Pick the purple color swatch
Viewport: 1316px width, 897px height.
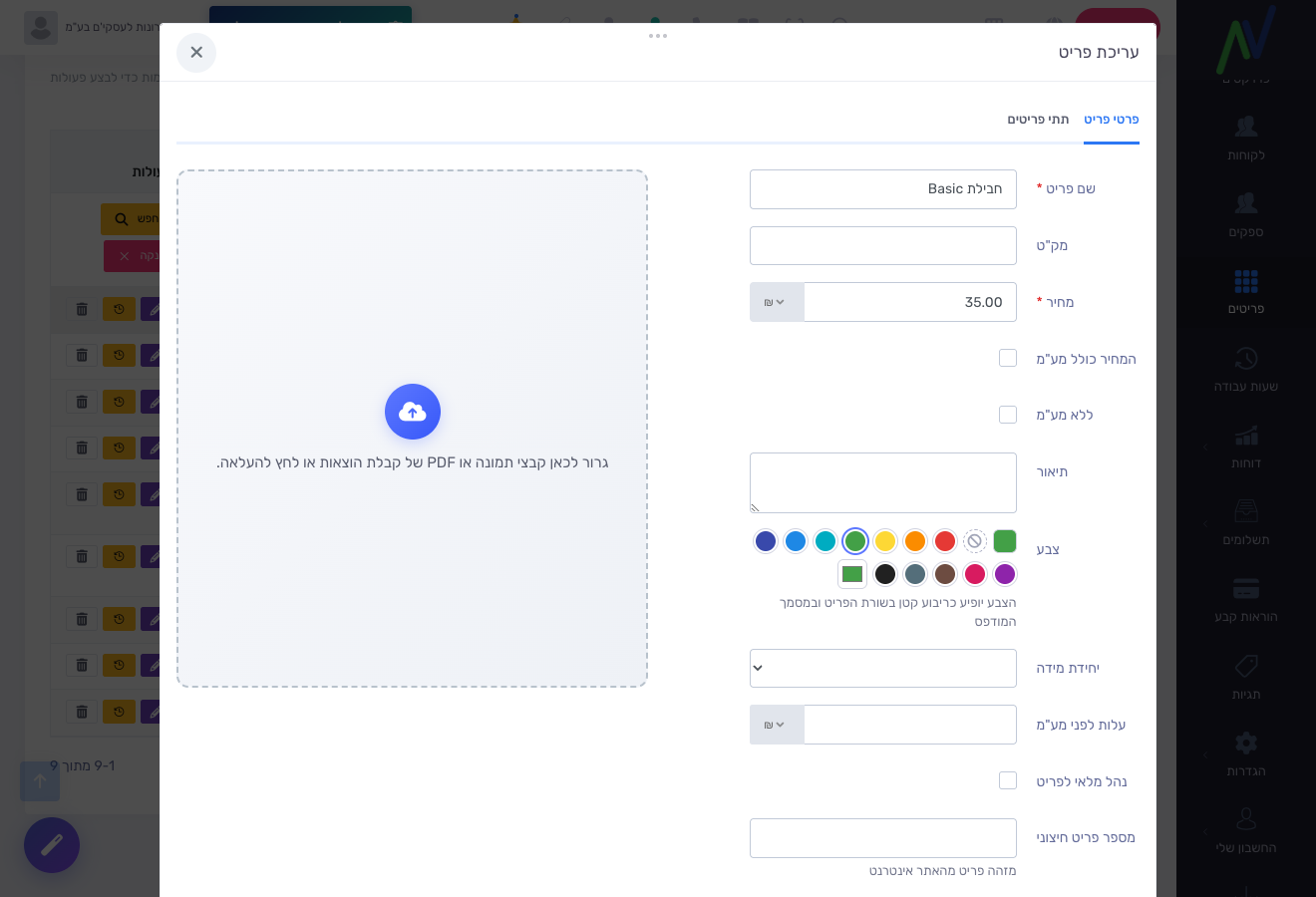pyautogui.click(x=1005, y=574)
